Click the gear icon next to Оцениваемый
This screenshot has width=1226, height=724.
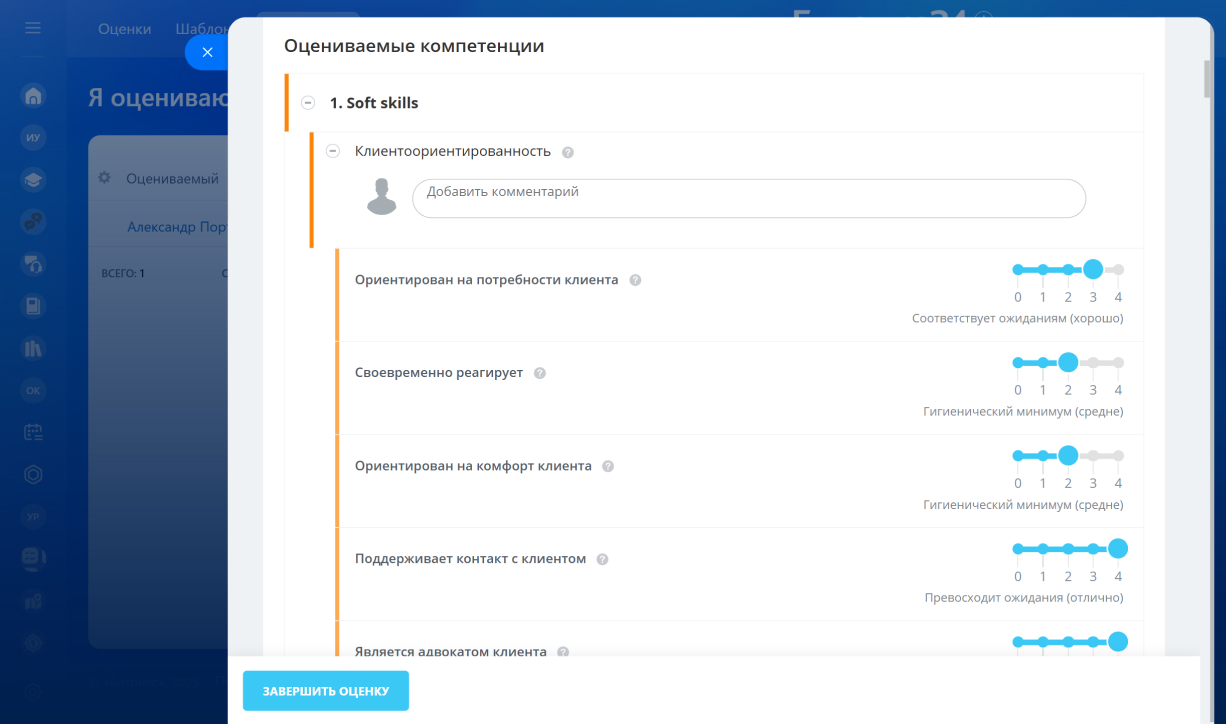click(x=104, y=178)
